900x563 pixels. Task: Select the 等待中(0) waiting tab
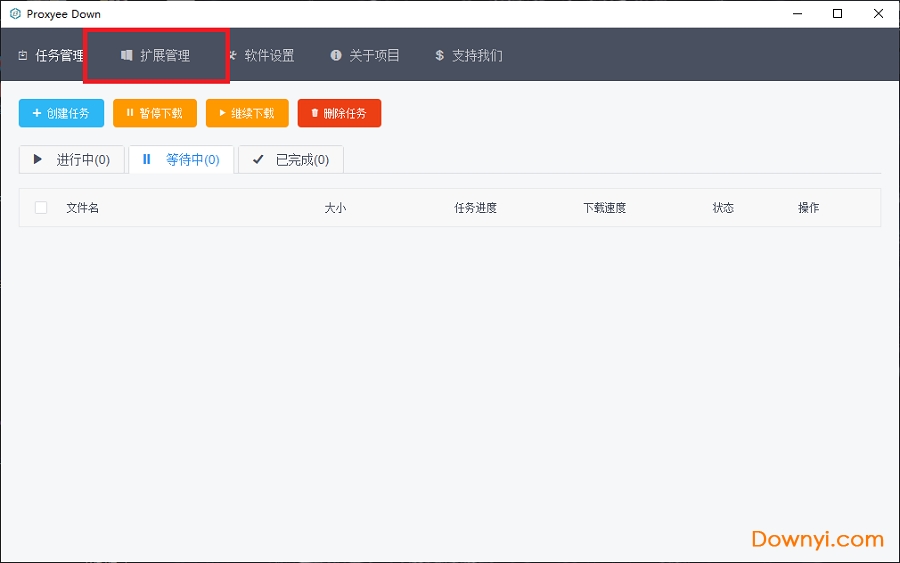(x=181, y=160)
